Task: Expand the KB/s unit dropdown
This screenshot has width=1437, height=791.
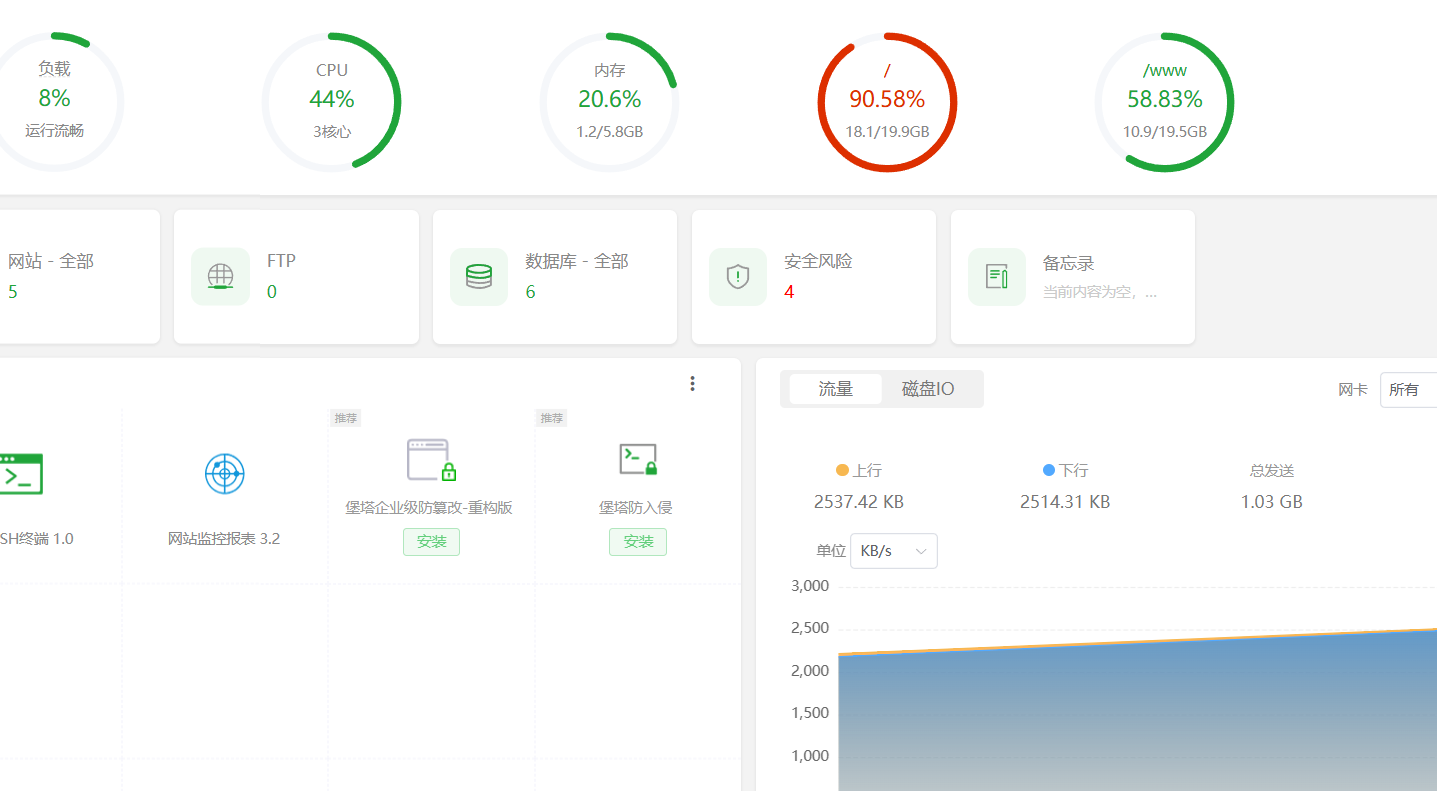Action: 894,551
